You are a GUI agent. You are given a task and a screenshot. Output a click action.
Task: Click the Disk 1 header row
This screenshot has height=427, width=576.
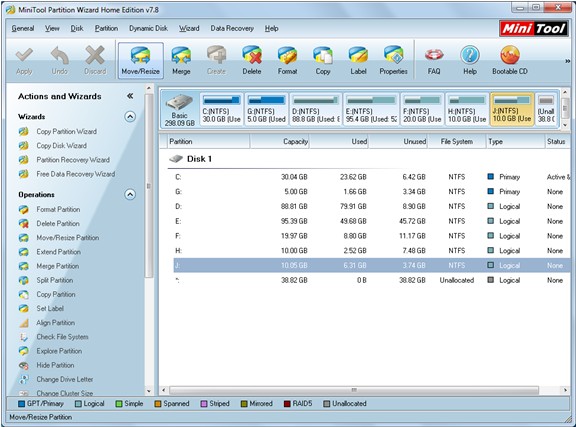(x=368, y=159)
